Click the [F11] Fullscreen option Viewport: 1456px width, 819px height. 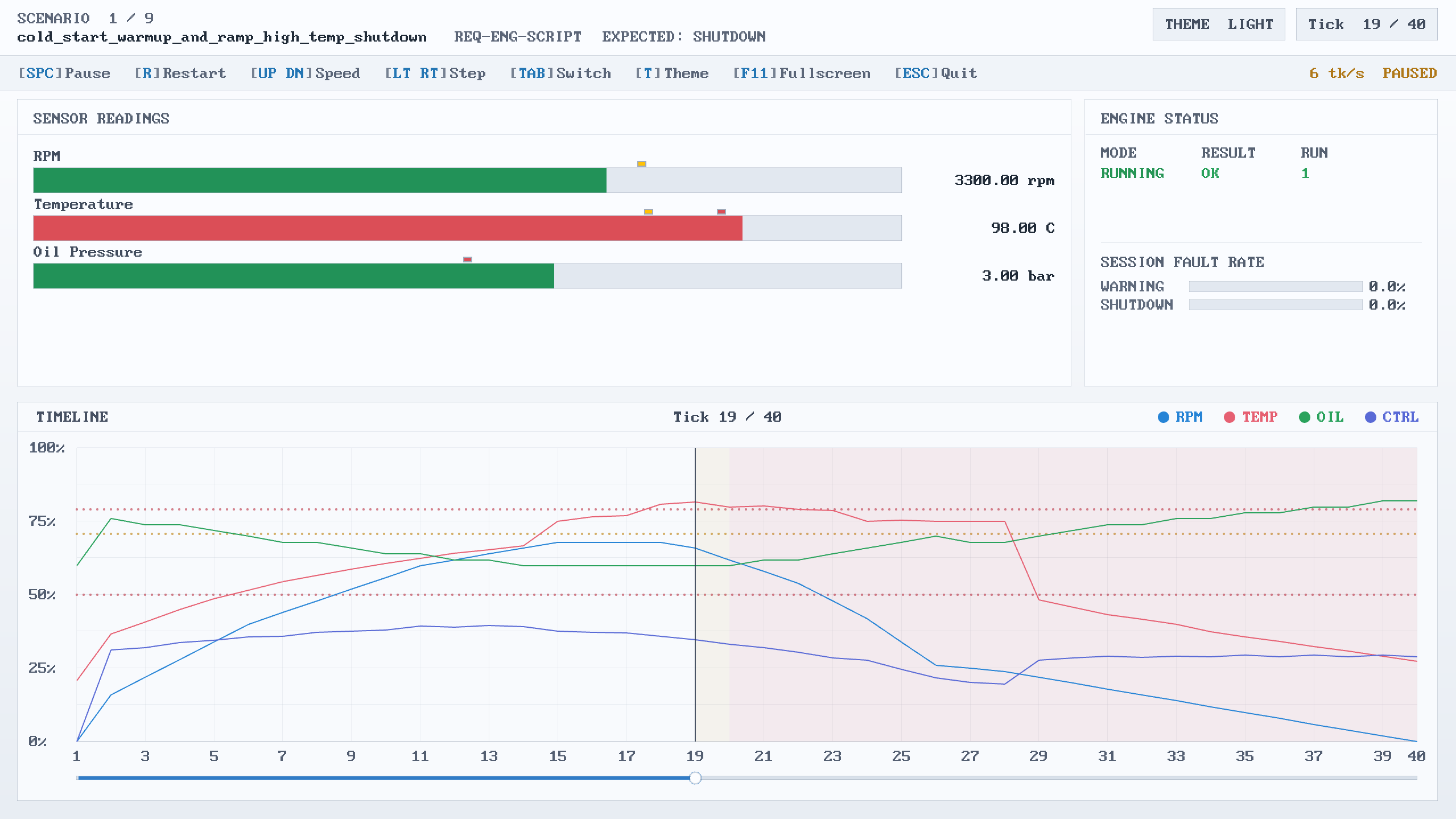click(801, 73)
